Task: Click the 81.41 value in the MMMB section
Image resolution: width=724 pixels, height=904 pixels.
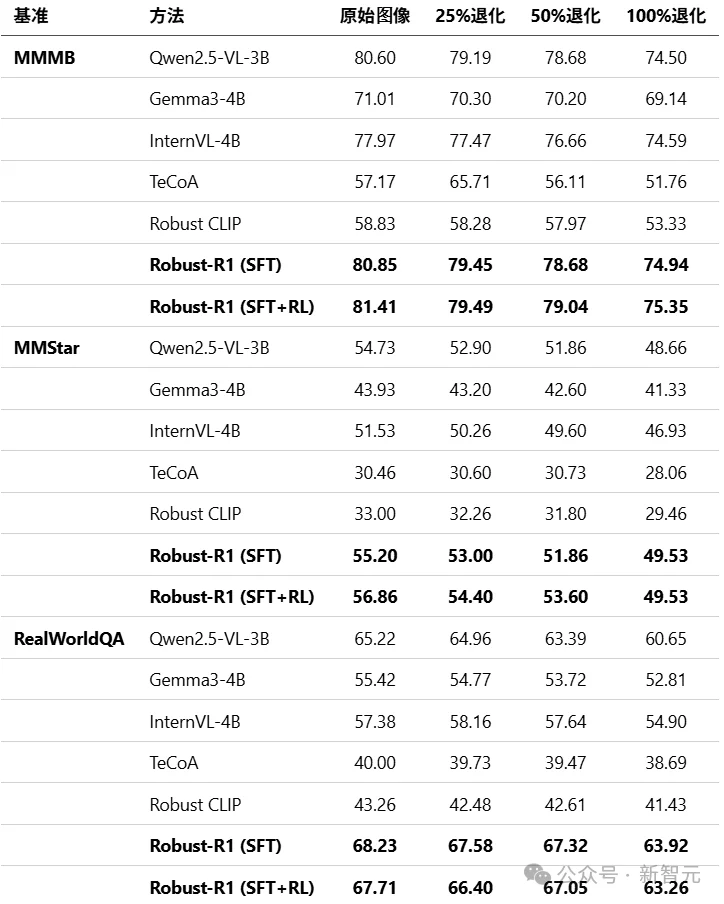Action: tap(375, 307)
